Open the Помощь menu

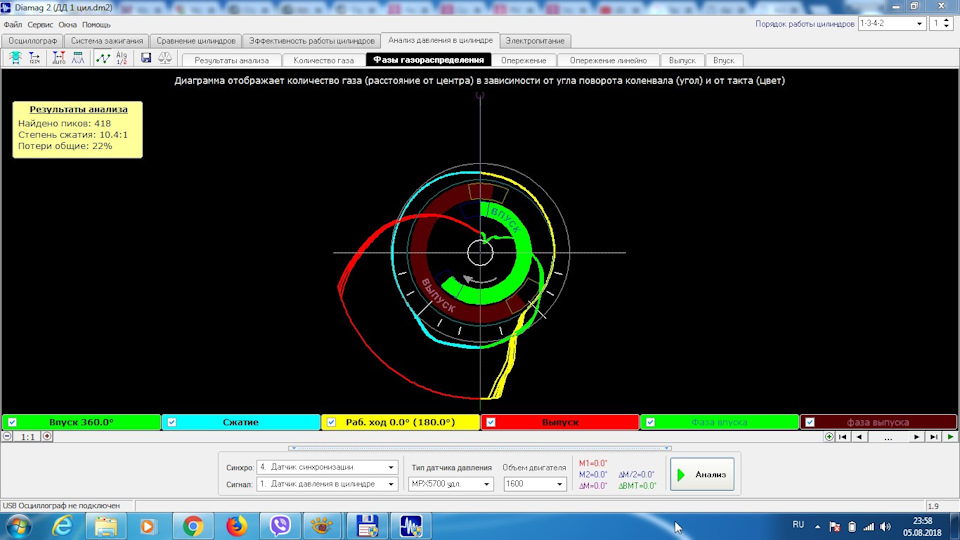(96, 25)
